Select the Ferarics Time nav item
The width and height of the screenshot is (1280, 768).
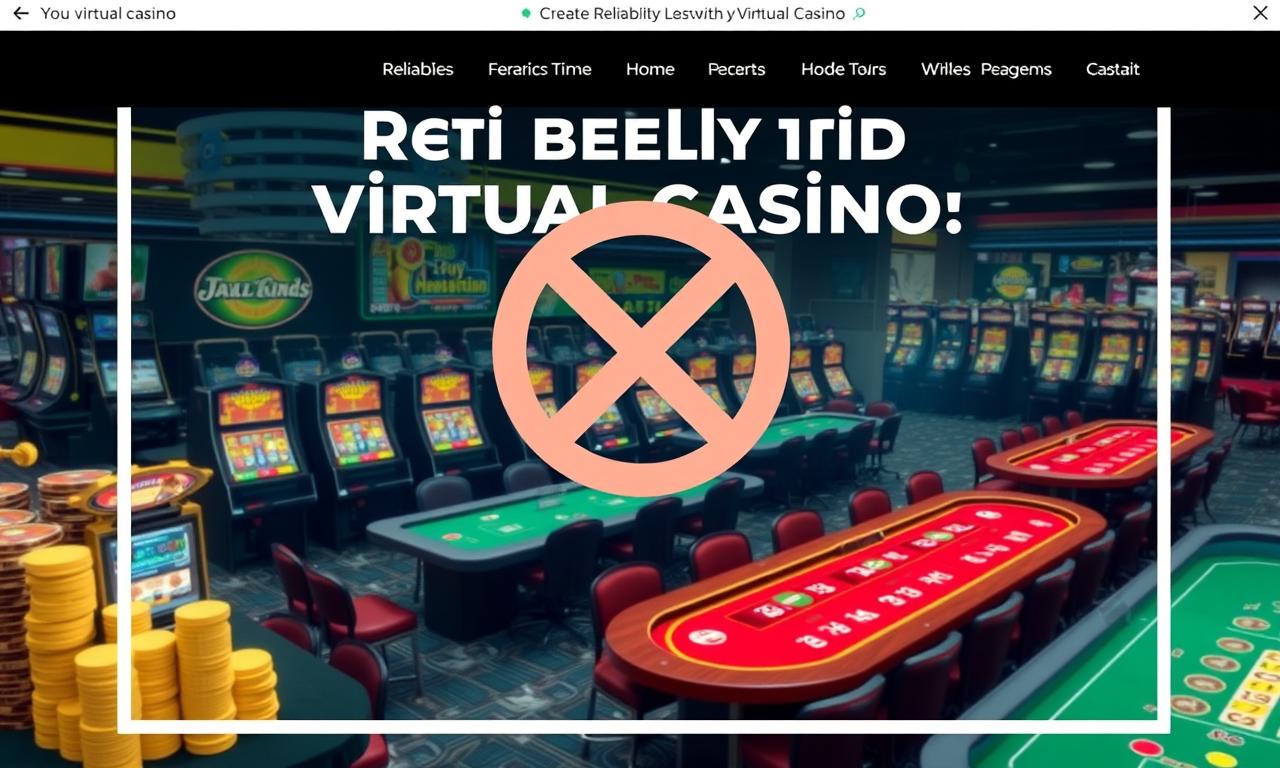pyautogui.click(x=540, y=69)
